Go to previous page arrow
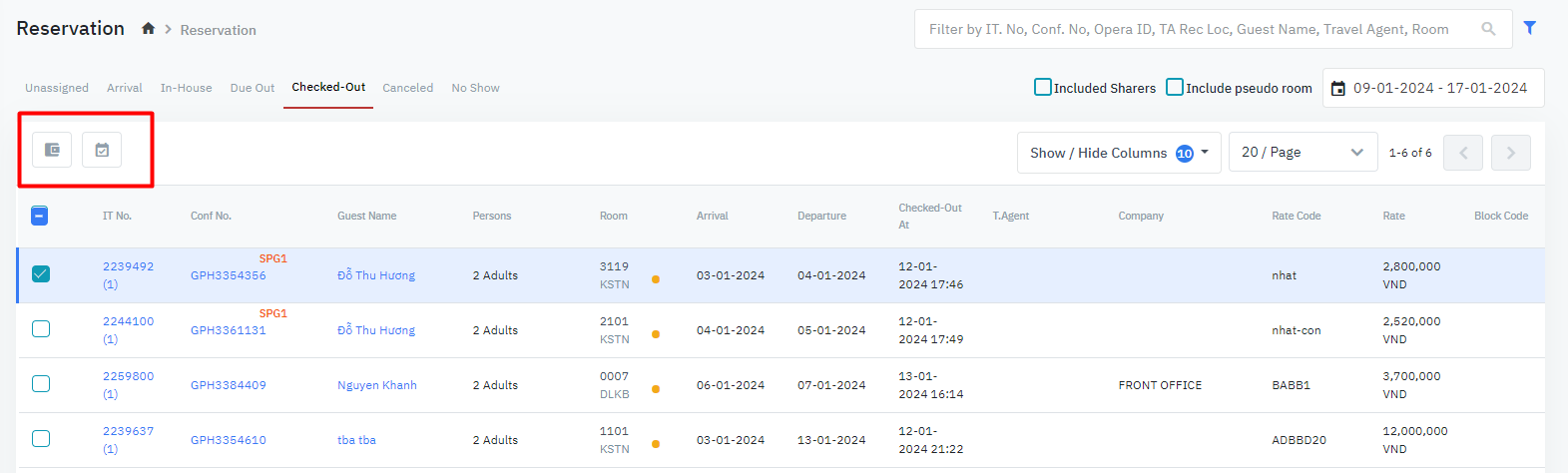 click(x=1462, y=153)
